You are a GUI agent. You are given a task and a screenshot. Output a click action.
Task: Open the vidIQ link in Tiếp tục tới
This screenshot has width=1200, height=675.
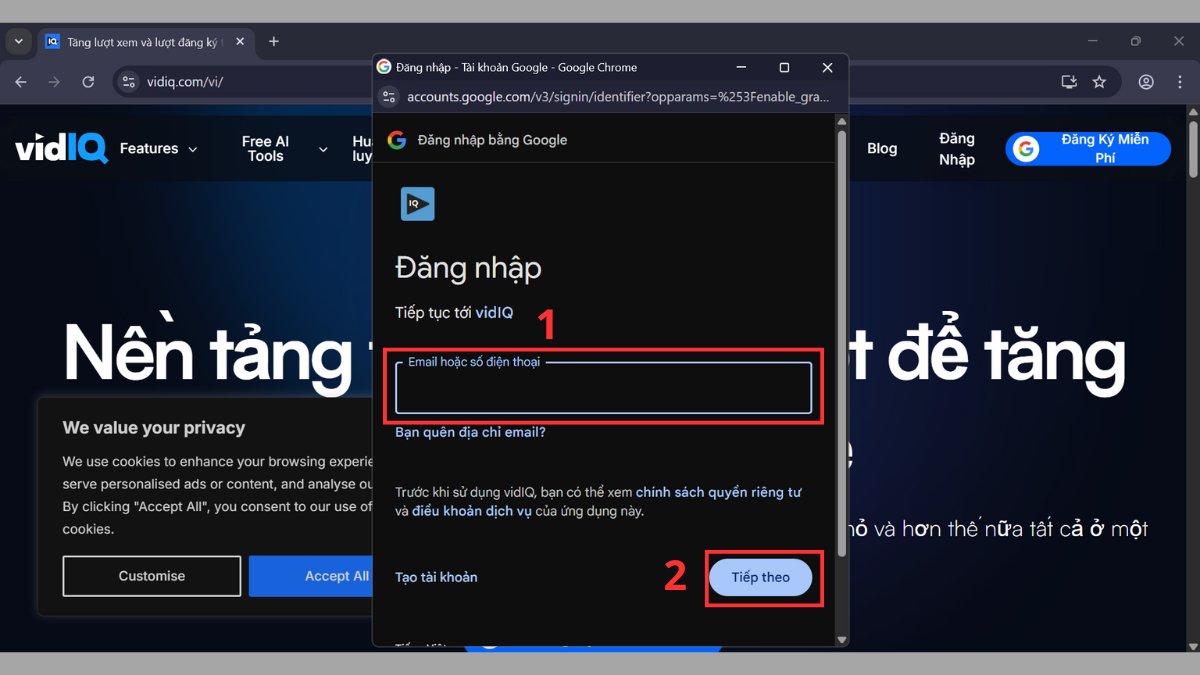tap(494, 312)
